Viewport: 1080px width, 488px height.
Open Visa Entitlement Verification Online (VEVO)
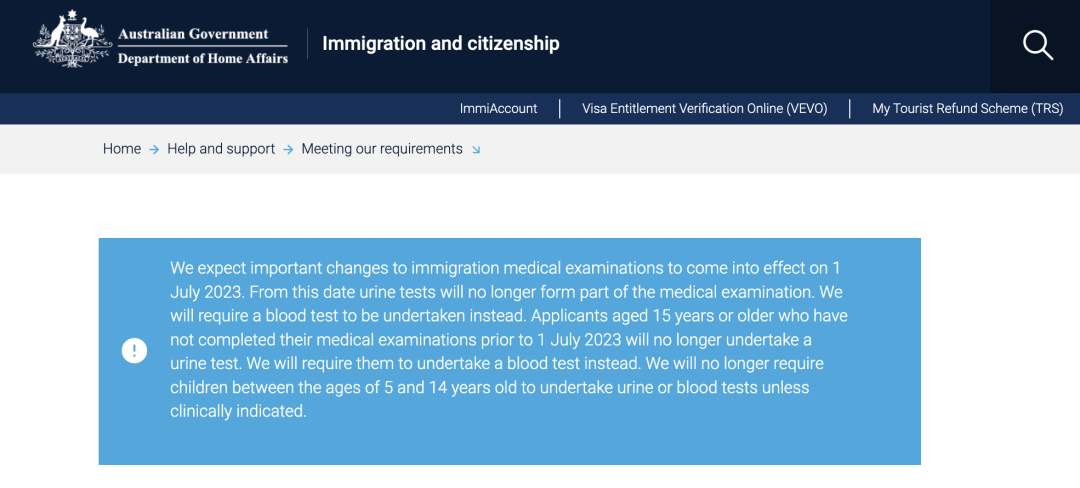(x=704, y=109)
